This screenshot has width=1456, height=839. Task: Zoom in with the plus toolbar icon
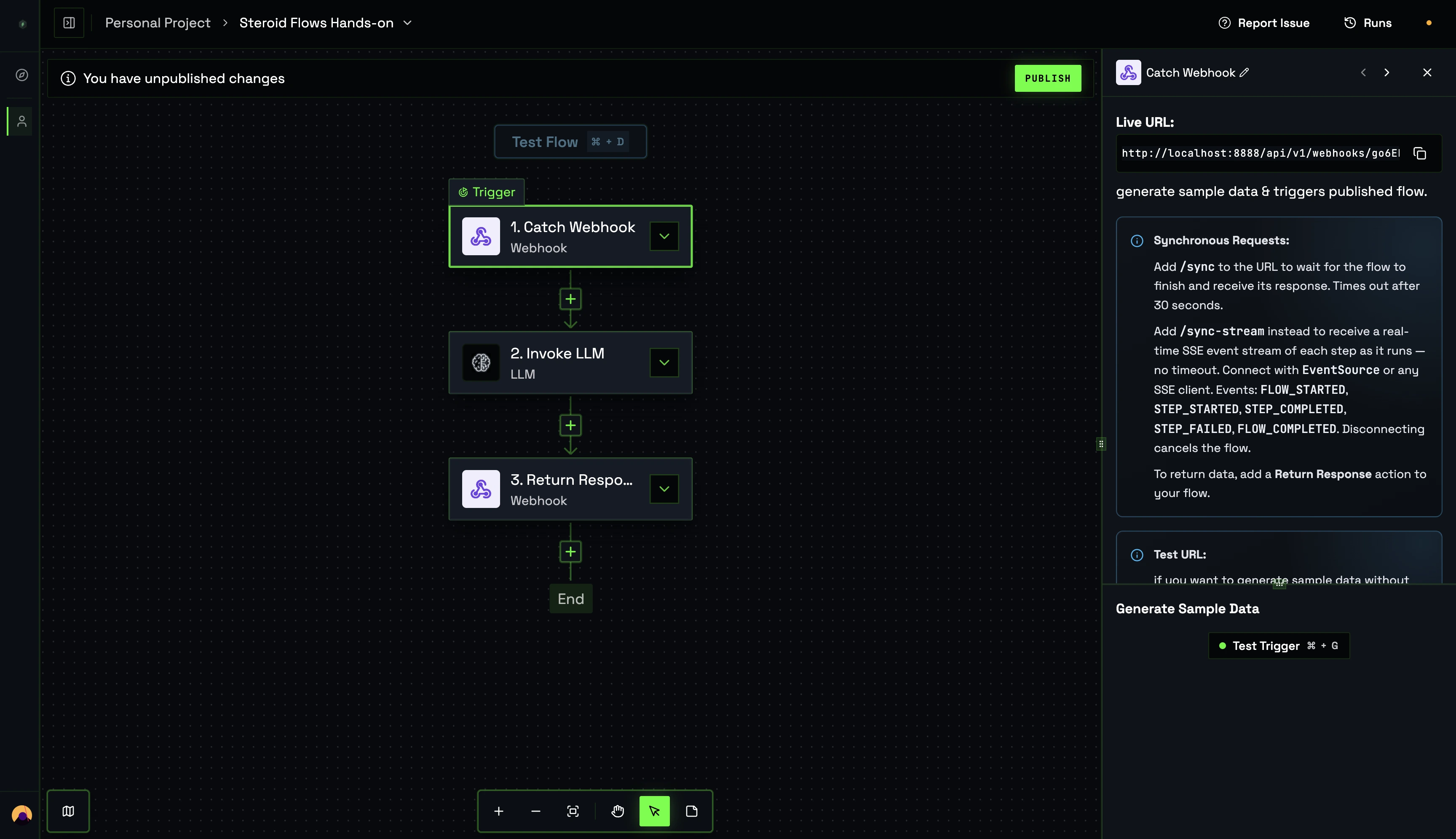pos(498,811)
